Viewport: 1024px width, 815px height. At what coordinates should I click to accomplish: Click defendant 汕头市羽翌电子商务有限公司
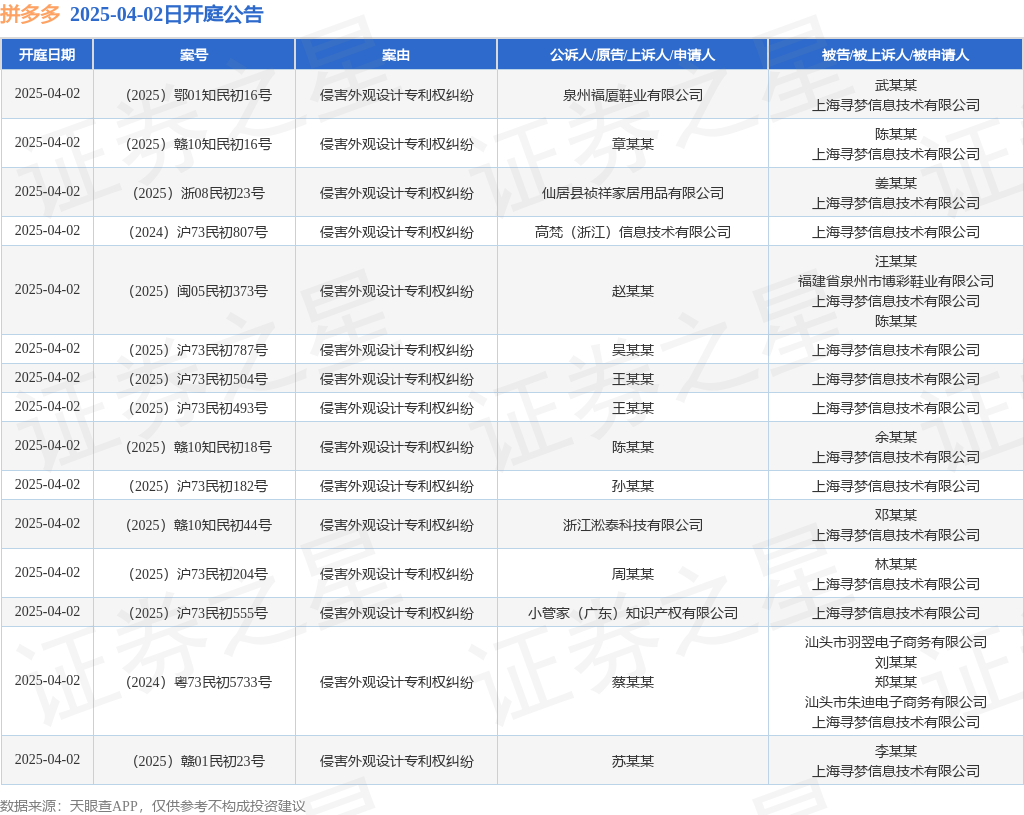896,642
